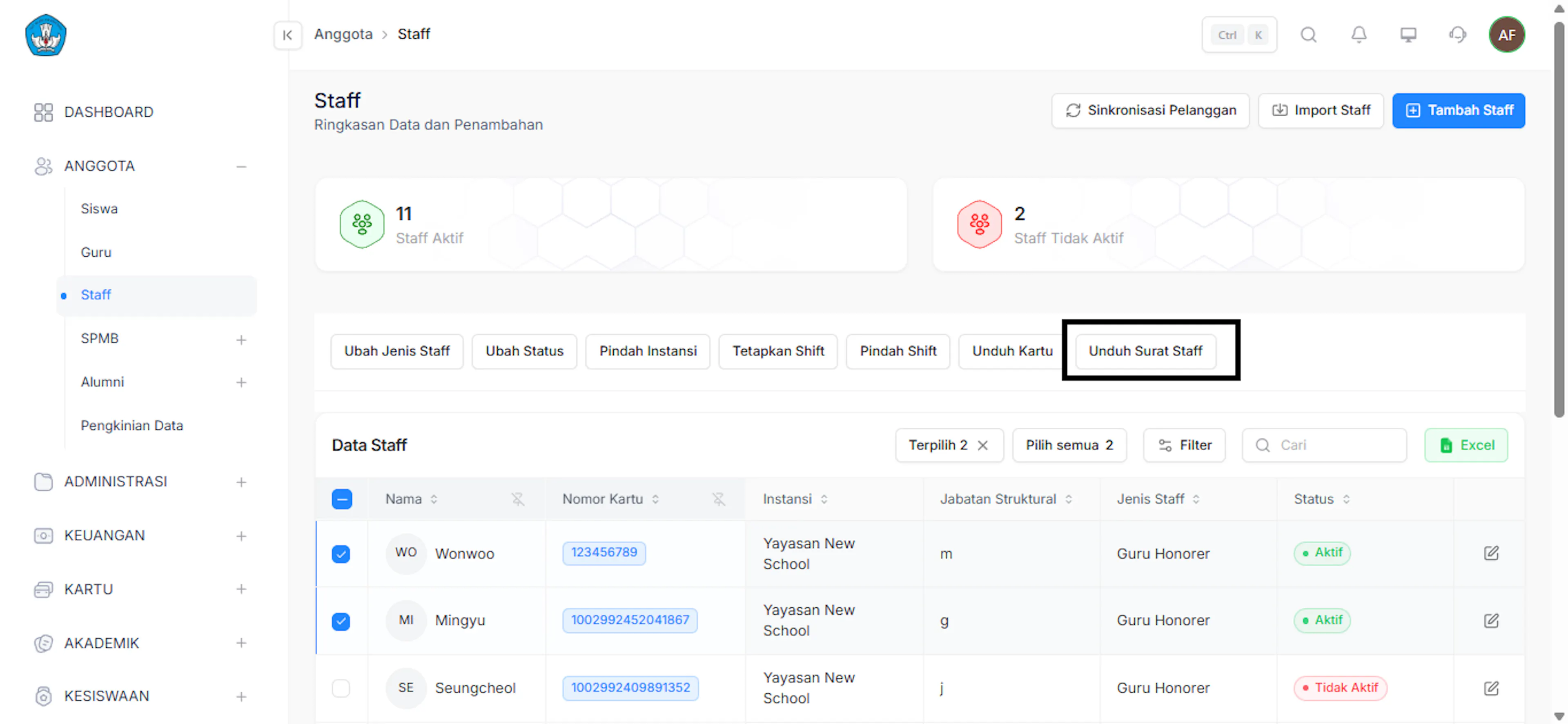Screen dimensions: 1568x724
Task: Click the green Staff Aktif hexagon icon
Action: pos(361,224)
